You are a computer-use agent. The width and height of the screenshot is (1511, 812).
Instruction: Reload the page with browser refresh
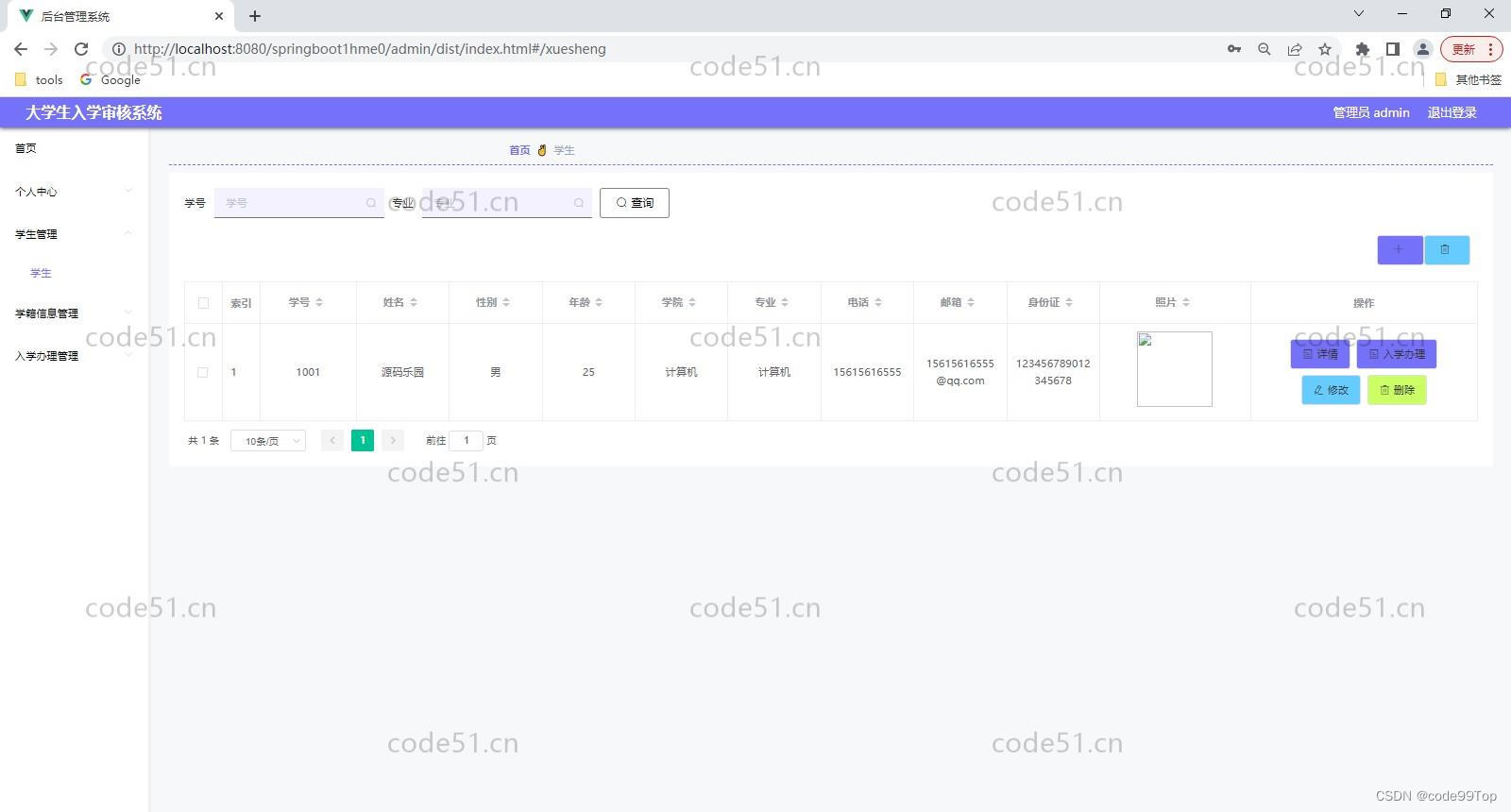81,49
